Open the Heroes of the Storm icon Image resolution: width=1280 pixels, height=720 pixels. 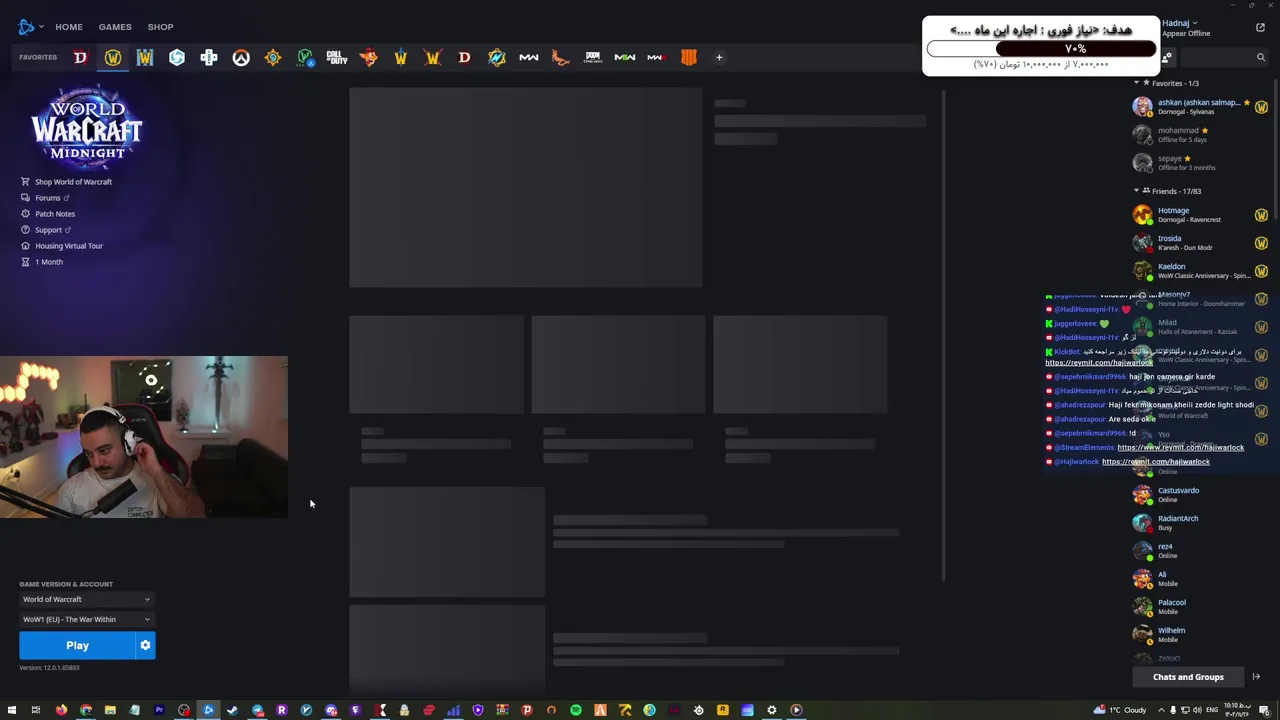[x=177, y=57]
